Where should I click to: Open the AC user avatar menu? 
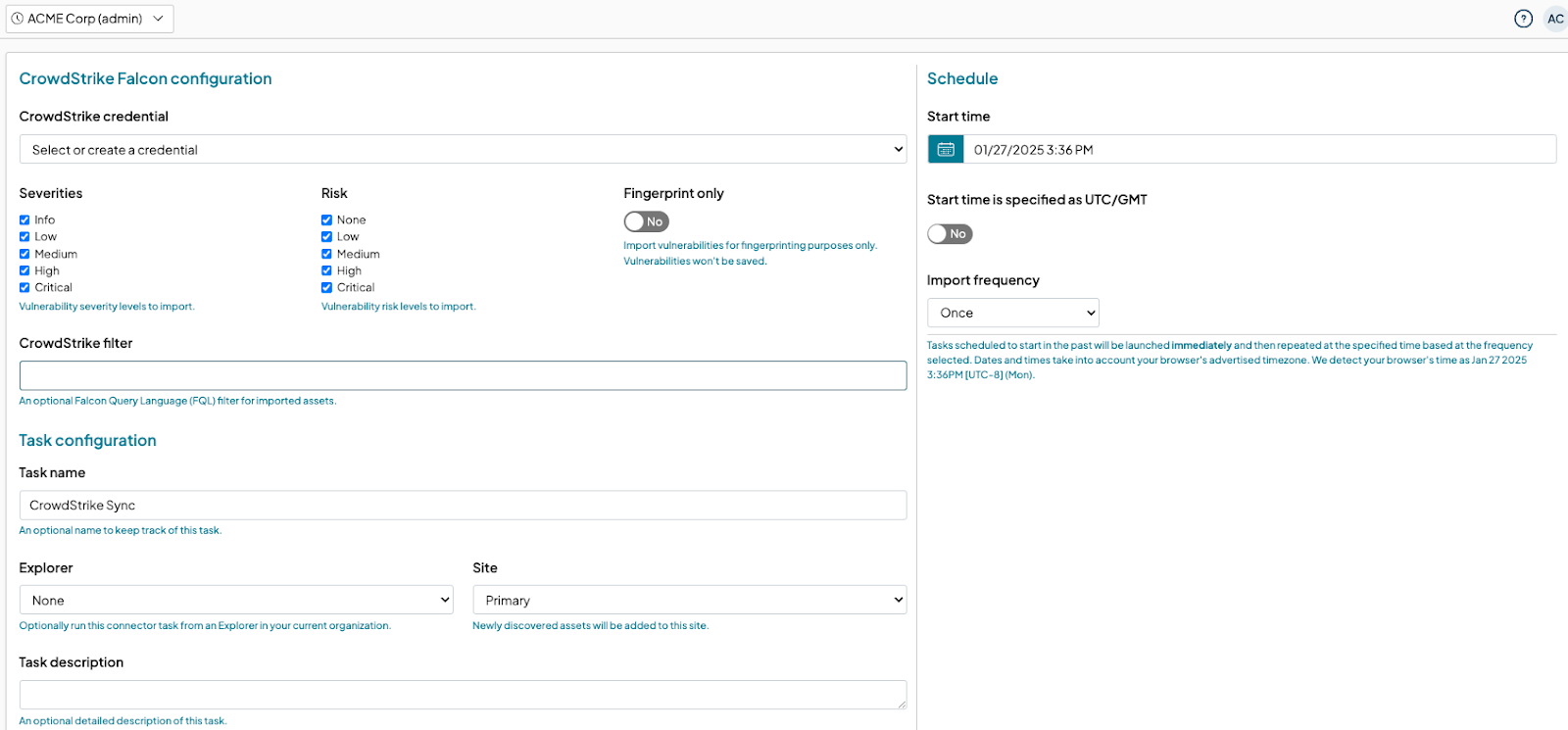tap(1555, 19)
